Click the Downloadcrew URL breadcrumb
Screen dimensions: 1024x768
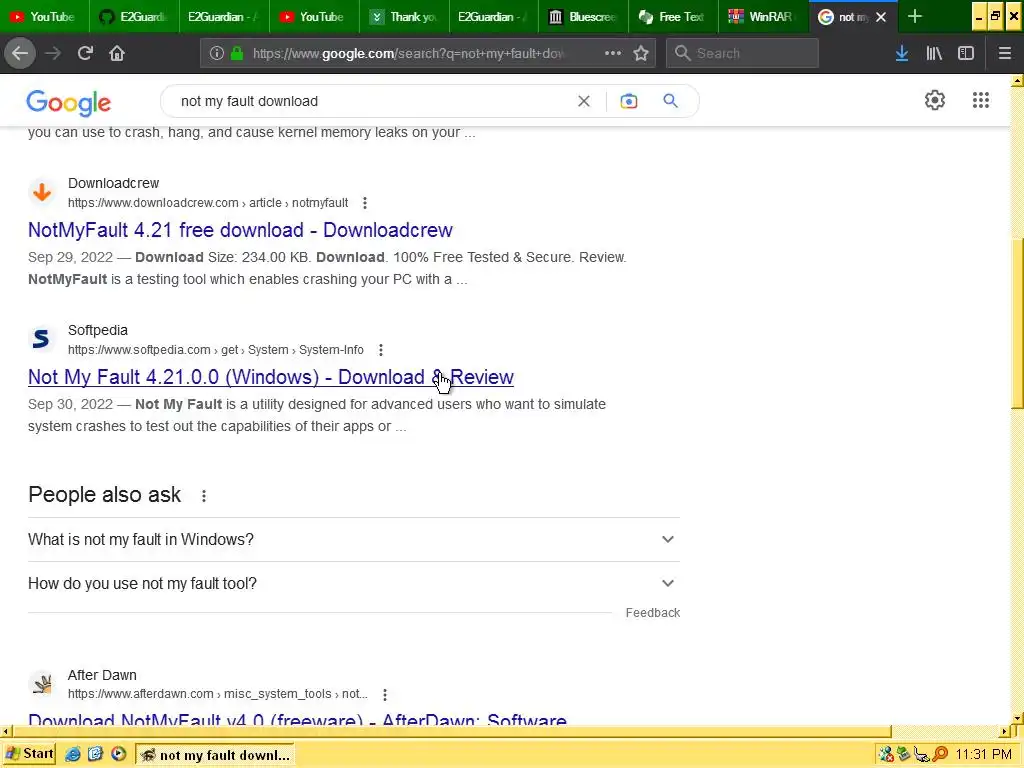coord(208,203)
